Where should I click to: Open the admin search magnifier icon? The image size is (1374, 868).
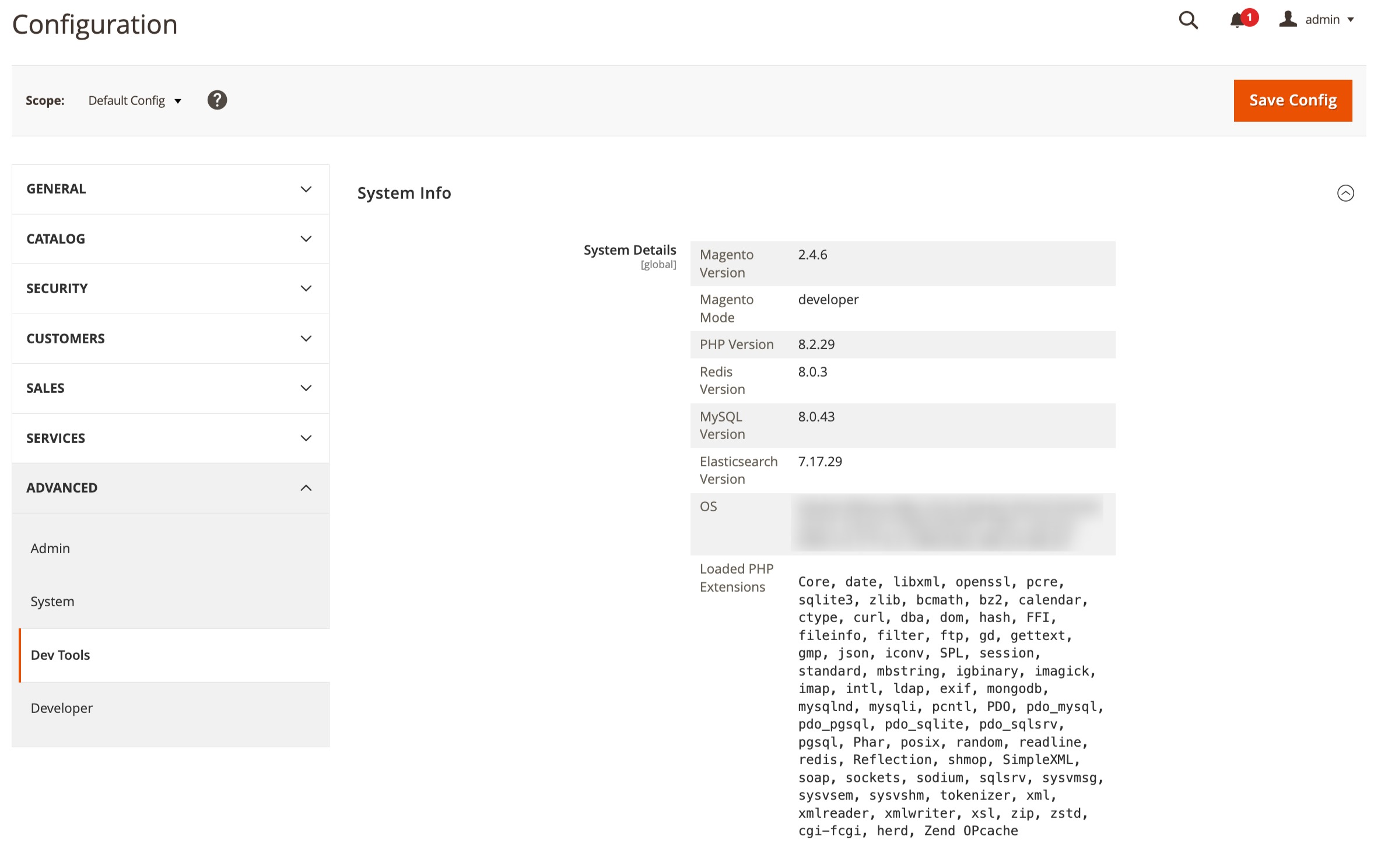click(x=1188, y=20)
